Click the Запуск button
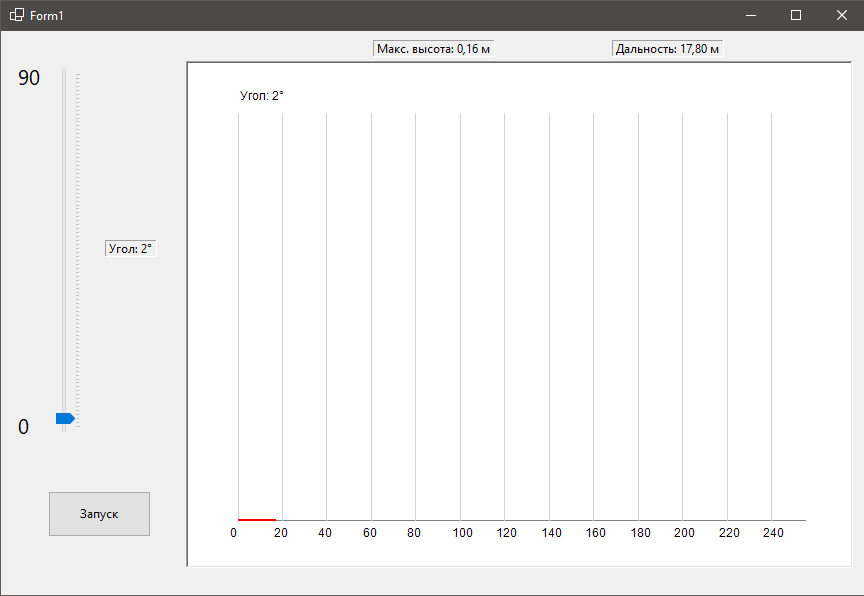This screenshot has height=596, width=864. pos(99,513)
